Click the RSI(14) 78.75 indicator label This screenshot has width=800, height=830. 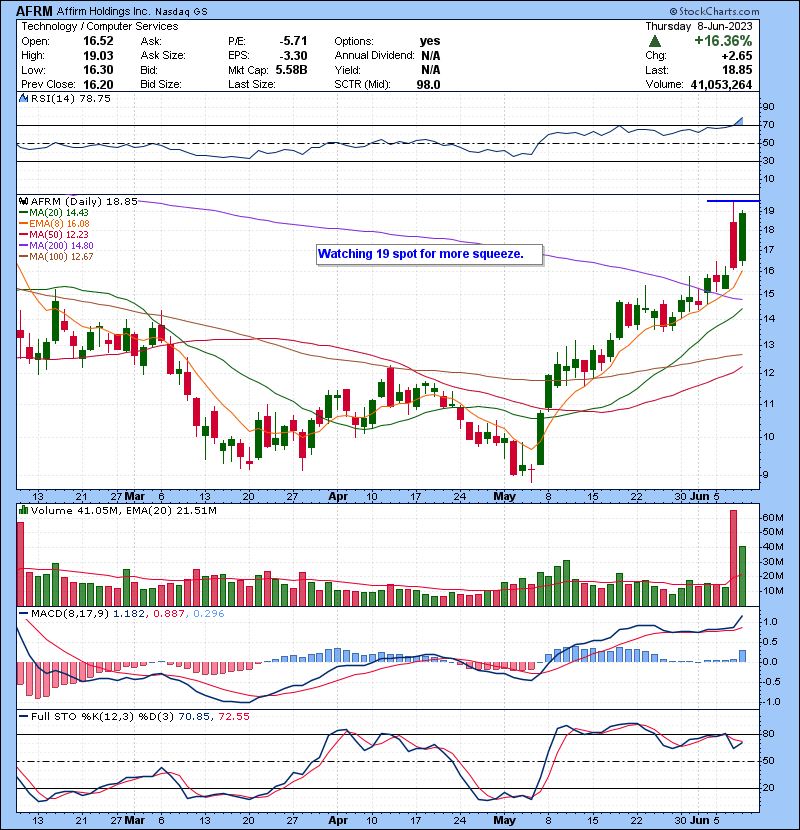click(71, 98)
